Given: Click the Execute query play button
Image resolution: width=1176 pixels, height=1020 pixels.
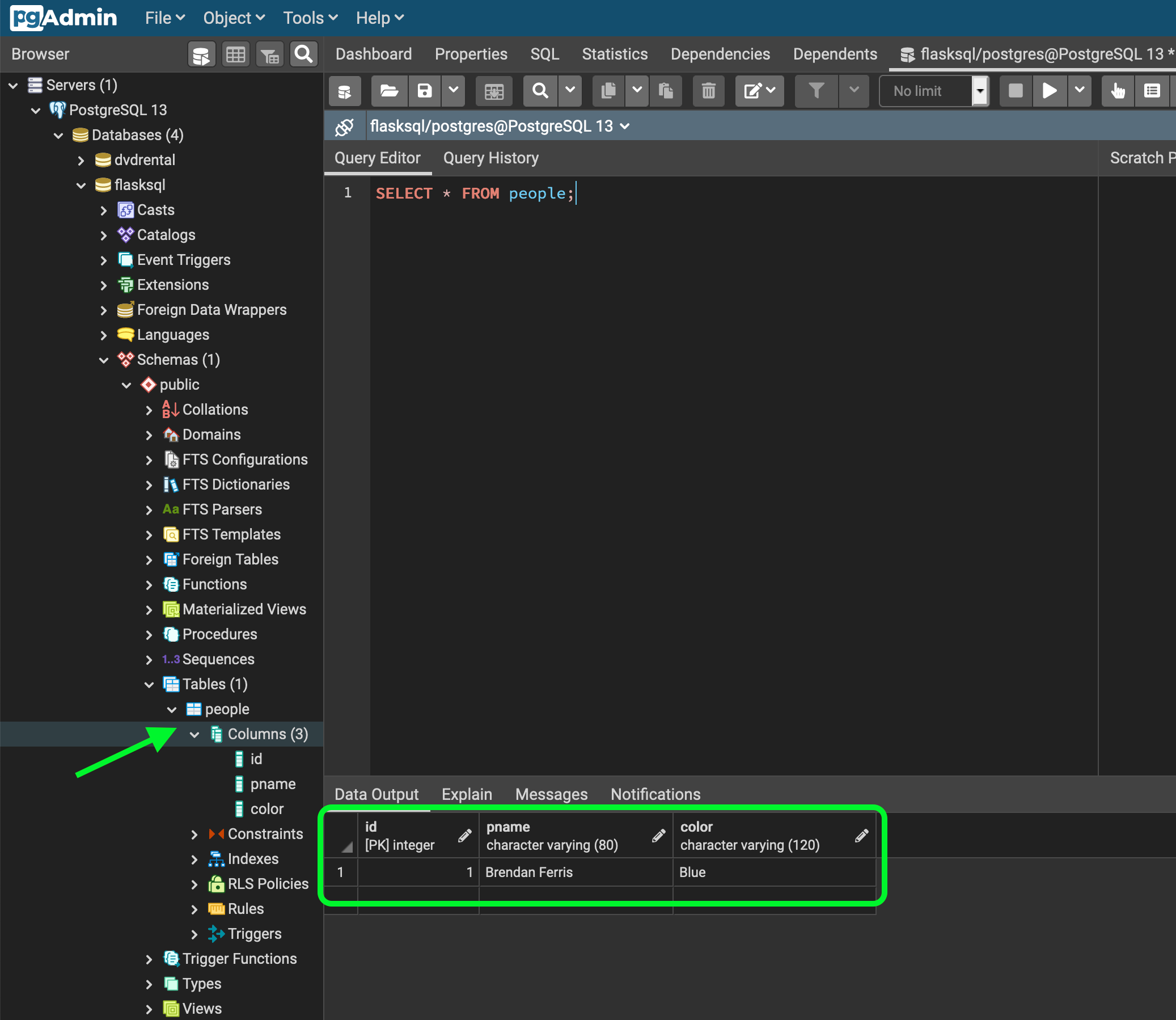Looking at the screenshot, I should [x=1048, y=91].
